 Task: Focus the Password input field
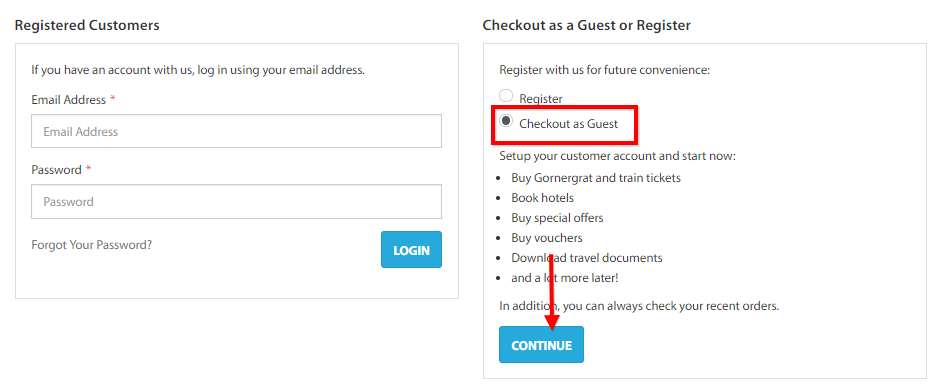237,201
